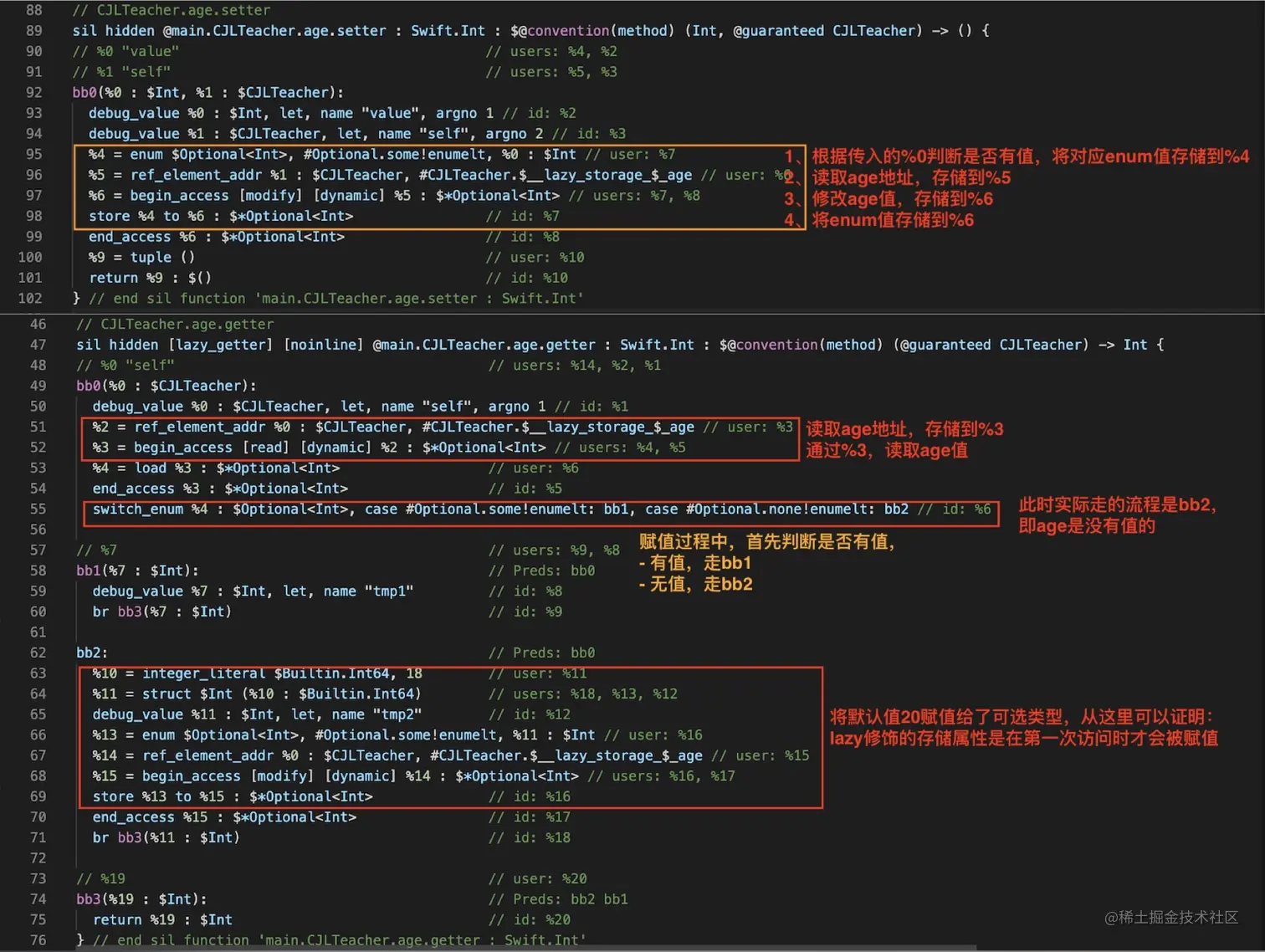The image size is (1265, 952).
Task: Click 'bb0(%0 : $Int, %1 : $CJLTeacher):' line
Action: (207, 92)
